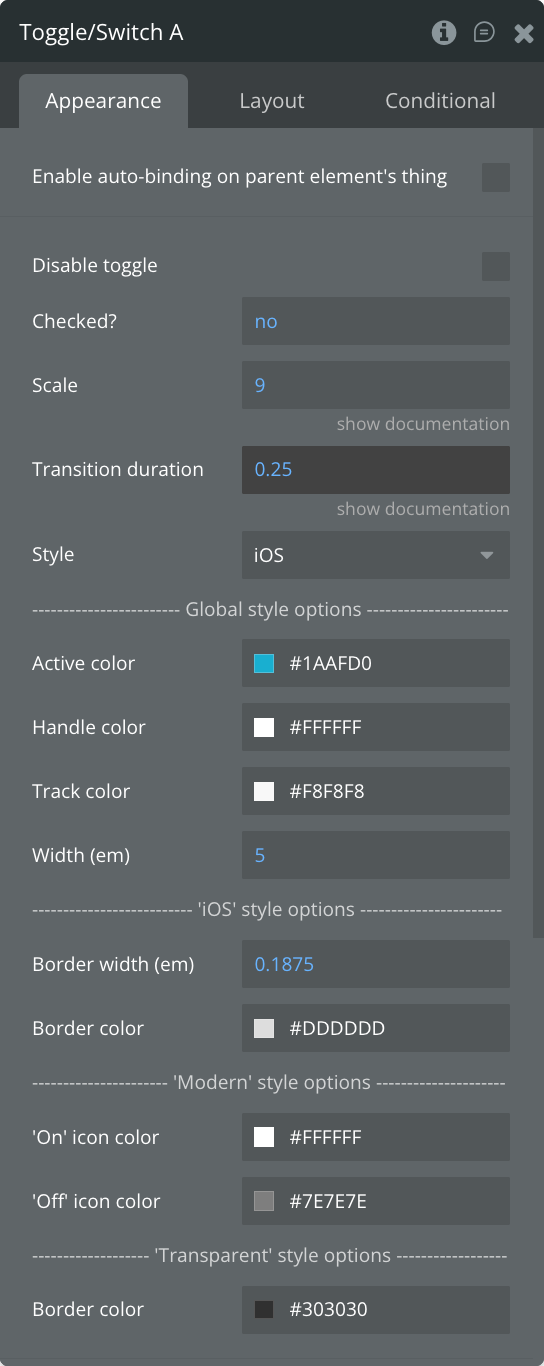Click the Transition duration input field
544x1366 pixels.
[376, 470]
